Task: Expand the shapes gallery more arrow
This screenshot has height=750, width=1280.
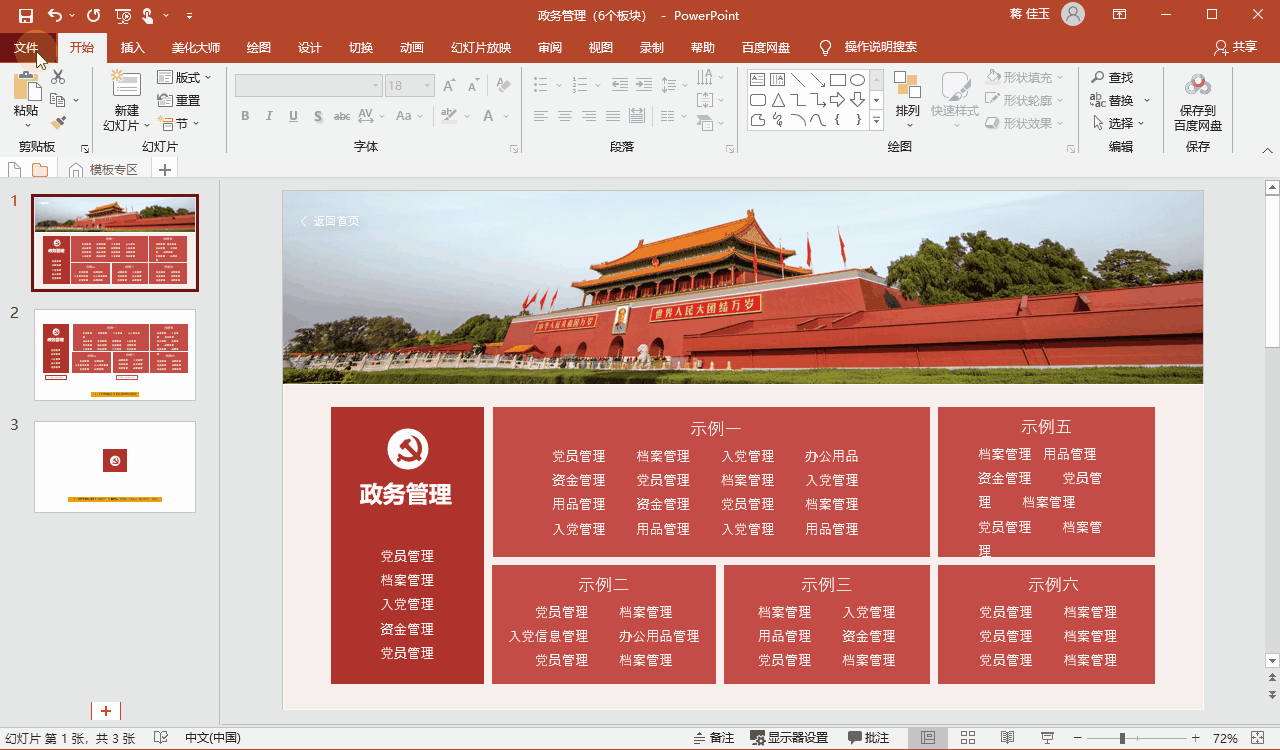Action: pyautogui.click(x=876, y=121)
